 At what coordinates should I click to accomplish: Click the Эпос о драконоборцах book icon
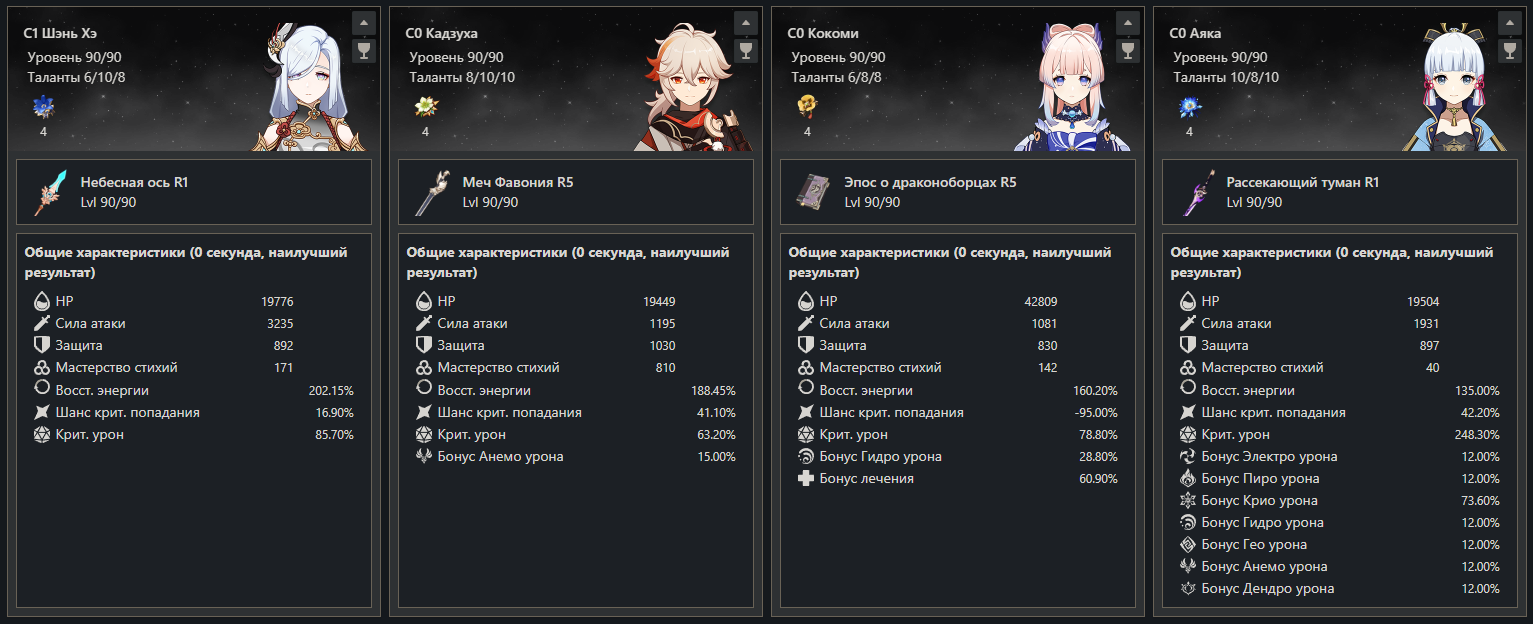[814, 192]
